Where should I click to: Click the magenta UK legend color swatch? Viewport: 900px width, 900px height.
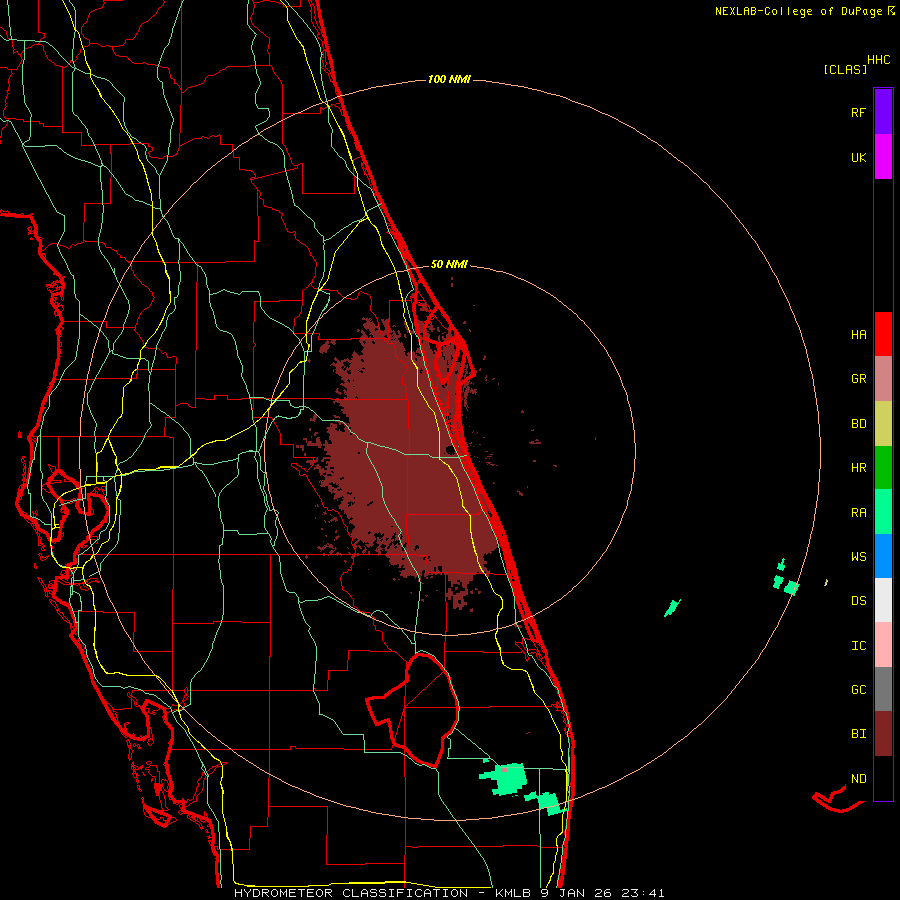click(883, 157)
